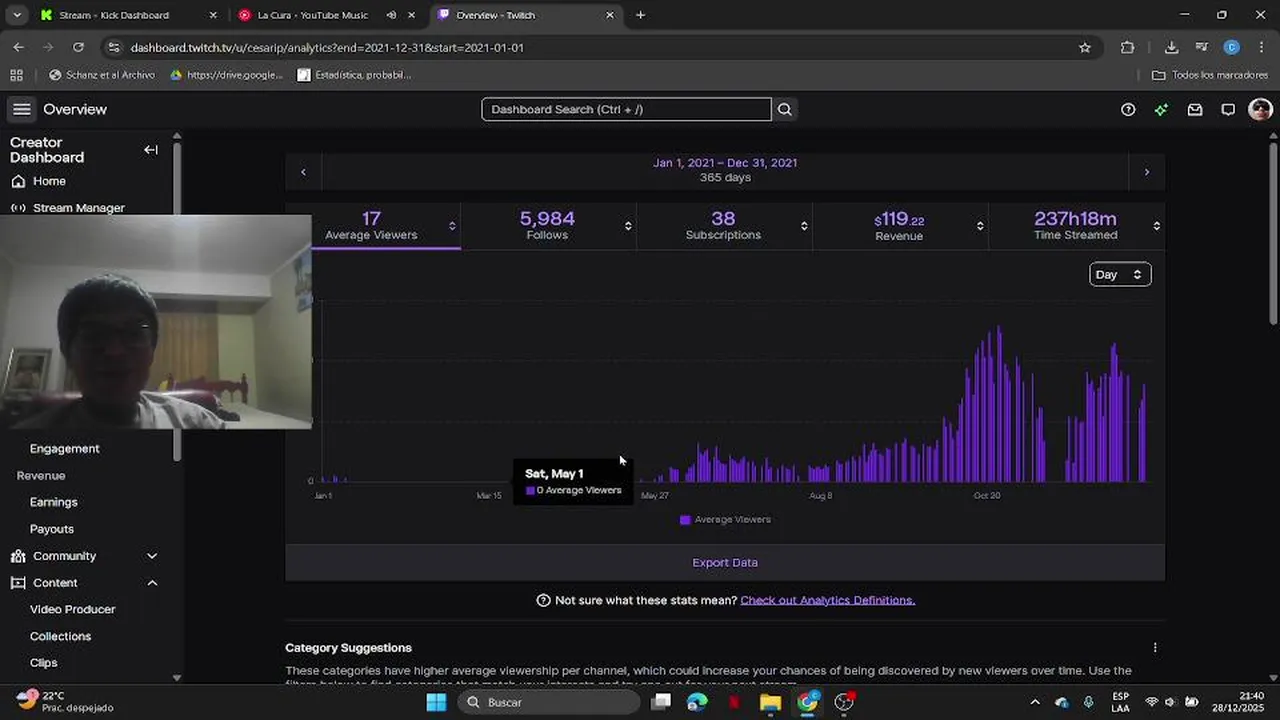Open Earnings page in sidebar
This screenshot has height=720, width=1280.
click(x=54, y=502)
